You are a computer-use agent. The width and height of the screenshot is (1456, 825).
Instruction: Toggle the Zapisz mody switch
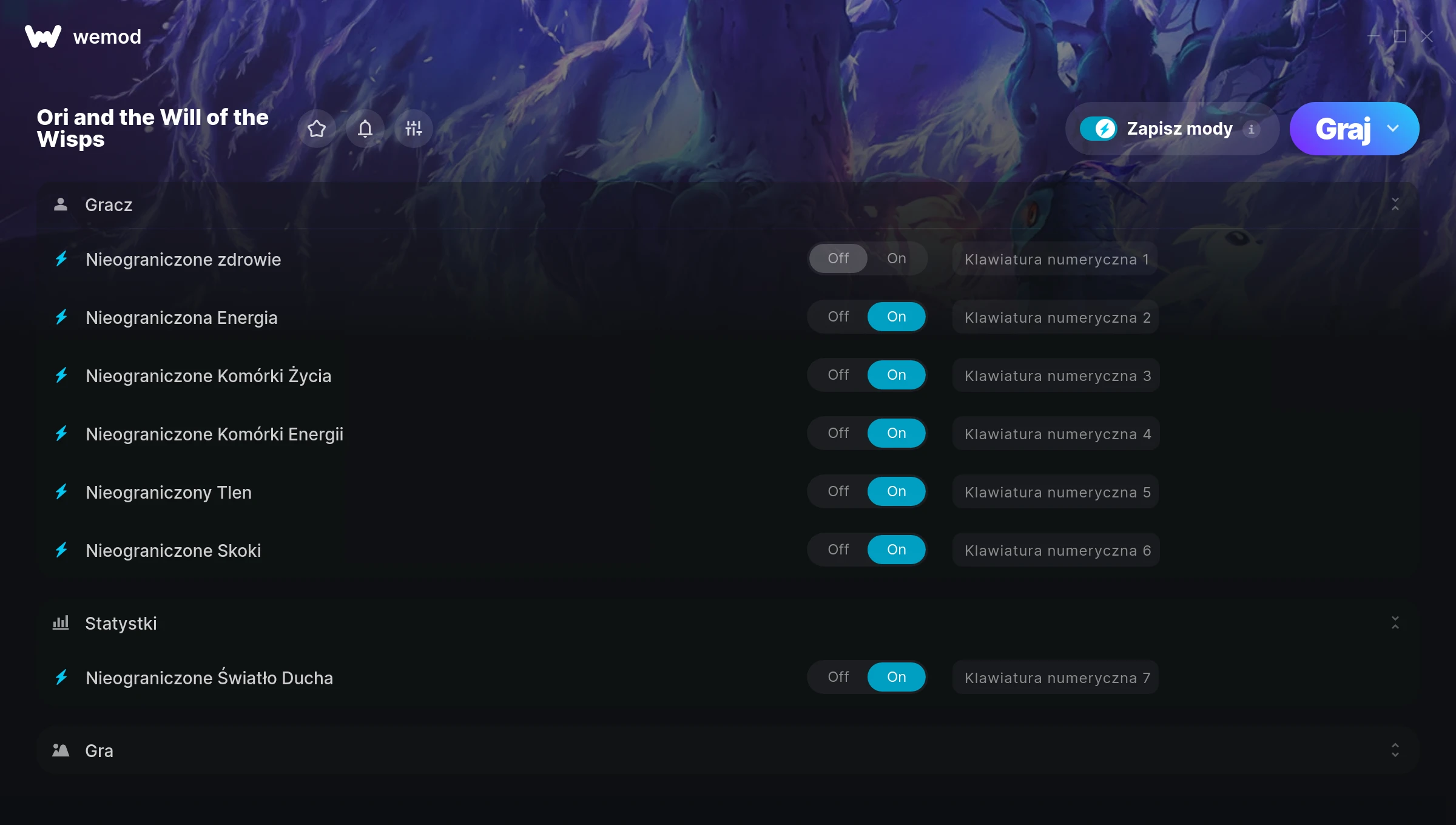pos(1099,129)
